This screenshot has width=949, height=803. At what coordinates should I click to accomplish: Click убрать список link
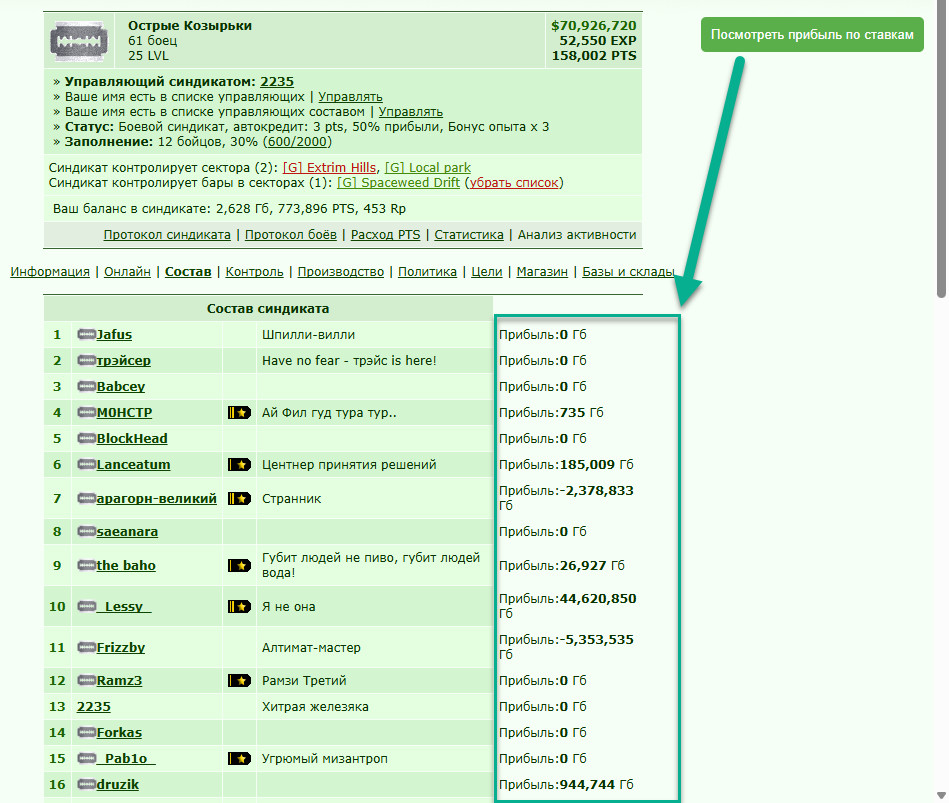click(514, 183)
